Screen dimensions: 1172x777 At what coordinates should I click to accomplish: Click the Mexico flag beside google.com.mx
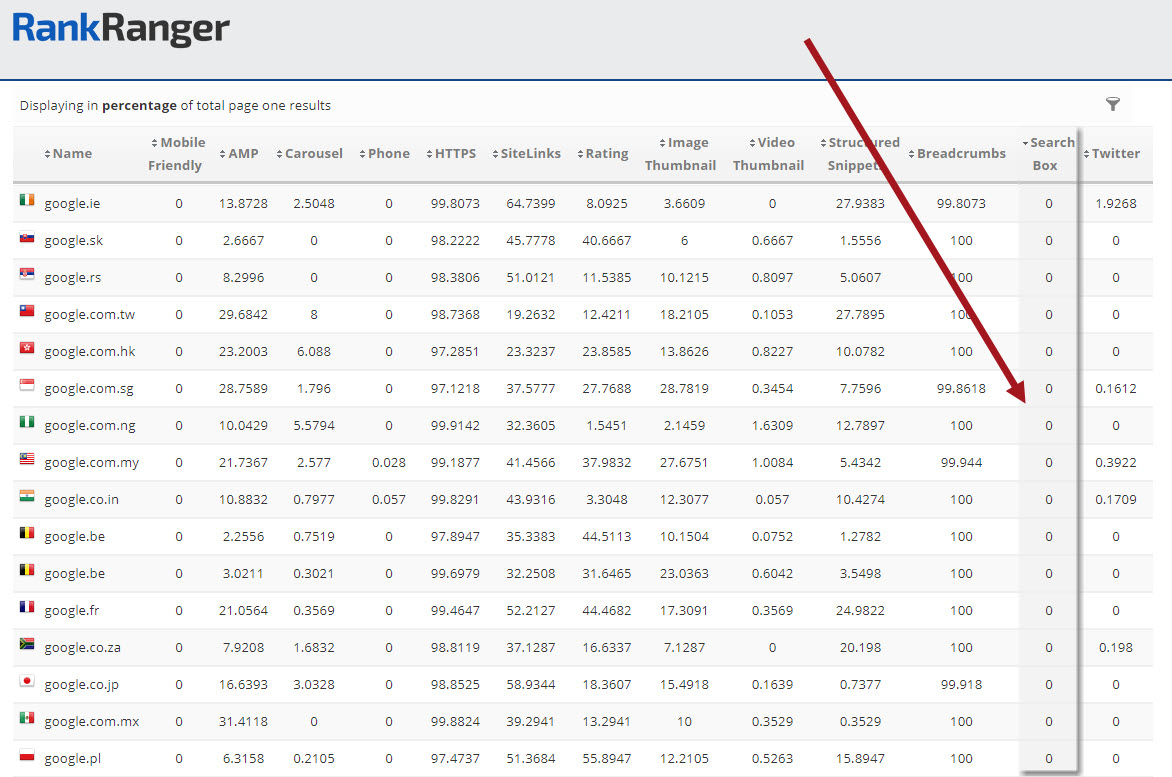tap(27, 719)
